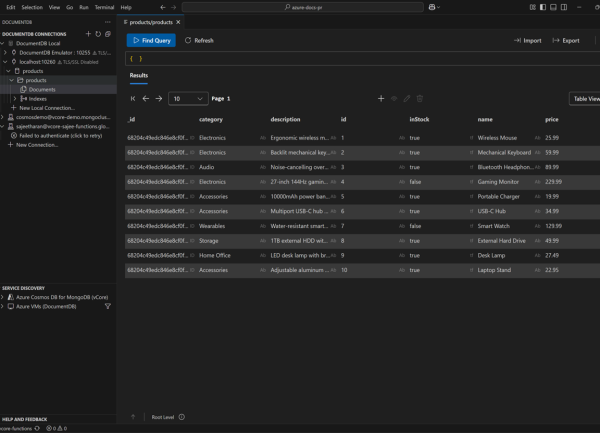The width and height of the screenshot is (600, 433).
Task: Open the Help menu
Action: [x=126, y=7]
